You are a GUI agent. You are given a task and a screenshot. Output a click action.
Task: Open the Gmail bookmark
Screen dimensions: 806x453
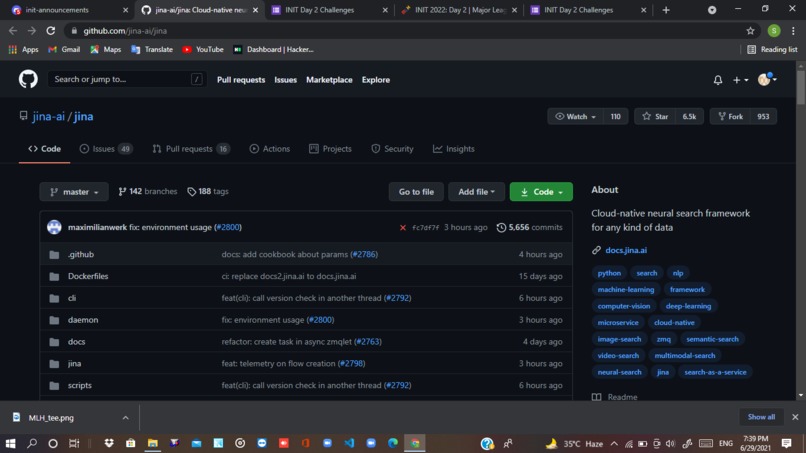tap(64, 49)
